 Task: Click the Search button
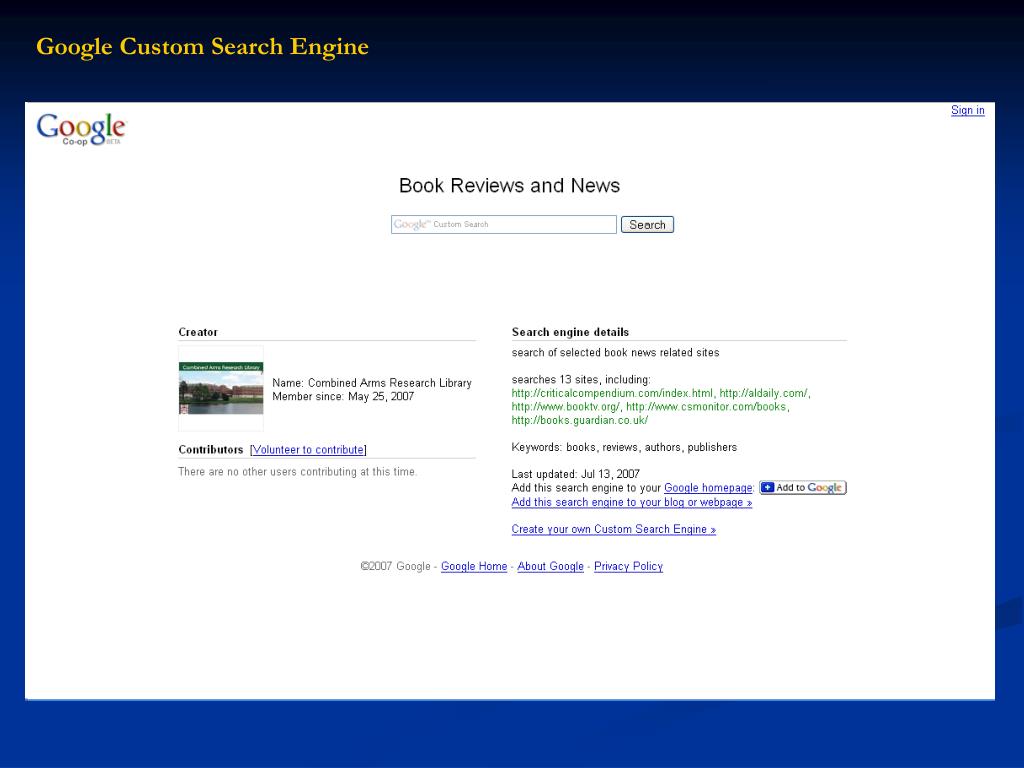pos(647,225)
